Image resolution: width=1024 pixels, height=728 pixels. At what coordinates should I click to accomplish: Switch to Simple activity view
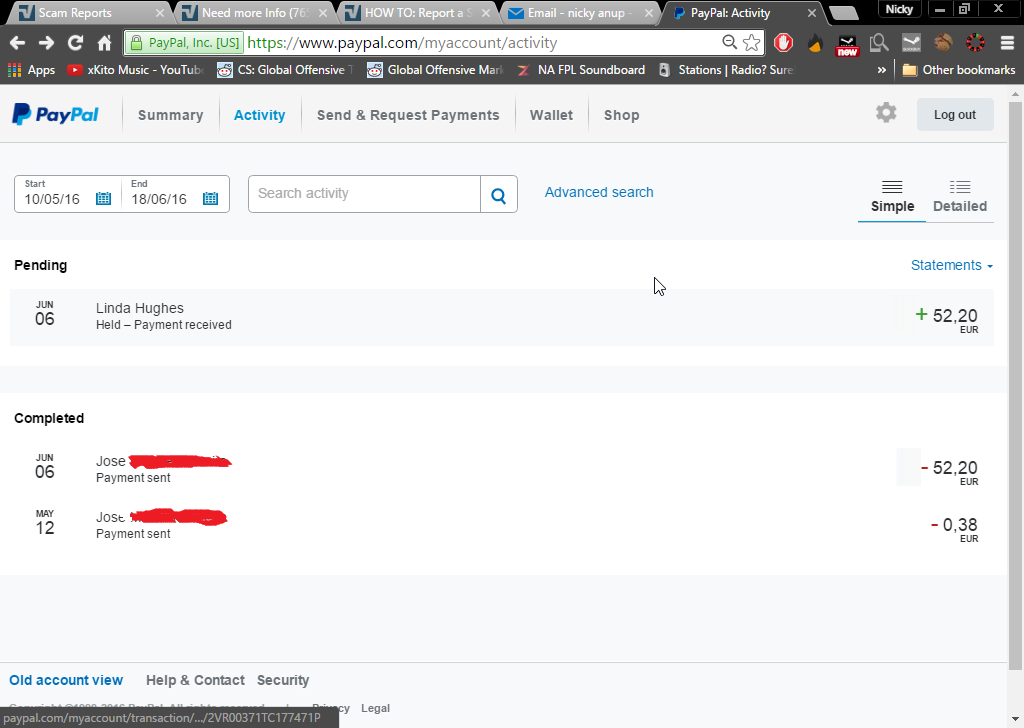point(892,196)
